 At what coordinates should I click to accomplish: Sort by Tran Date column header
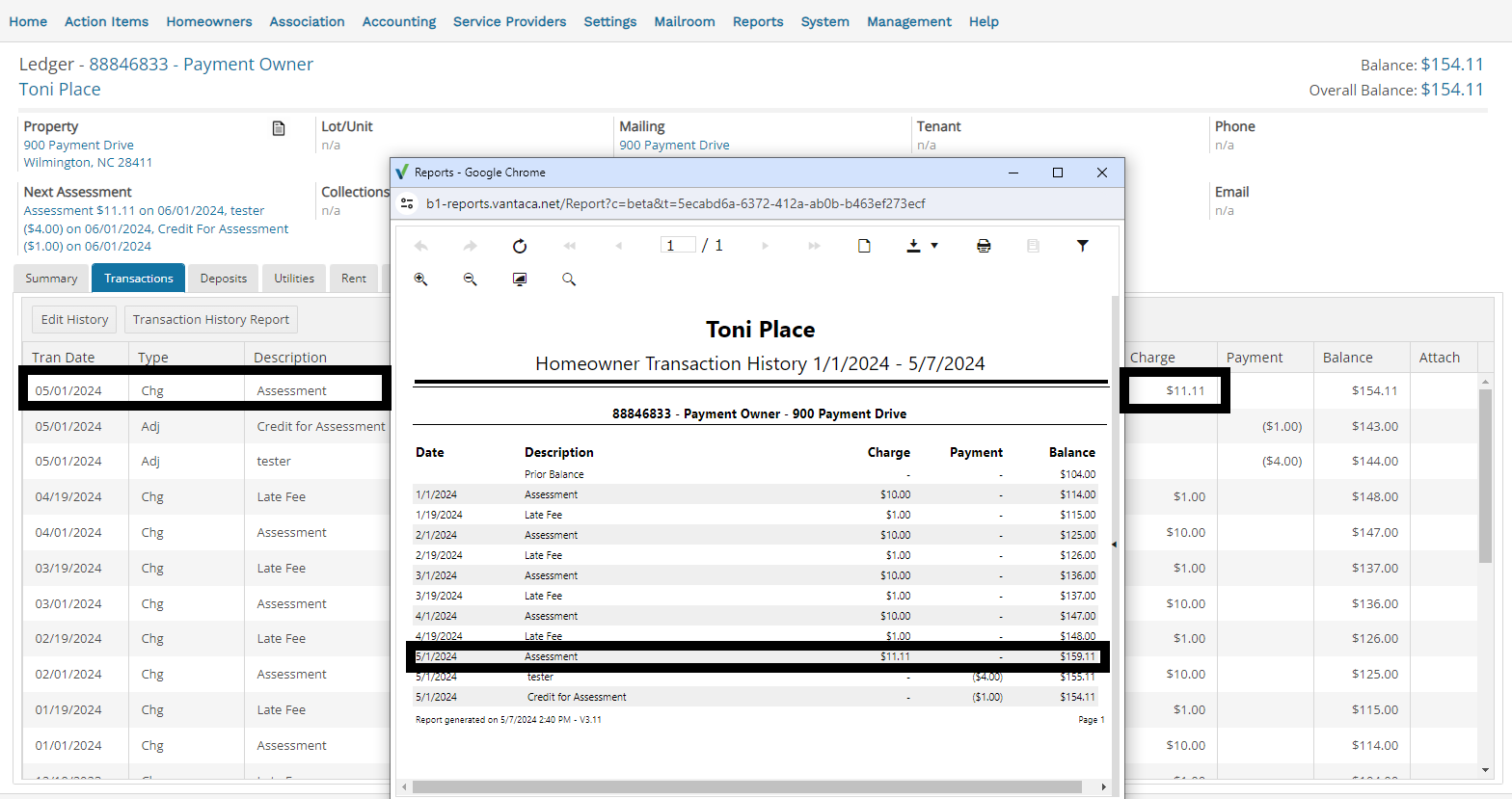[64, 358]
